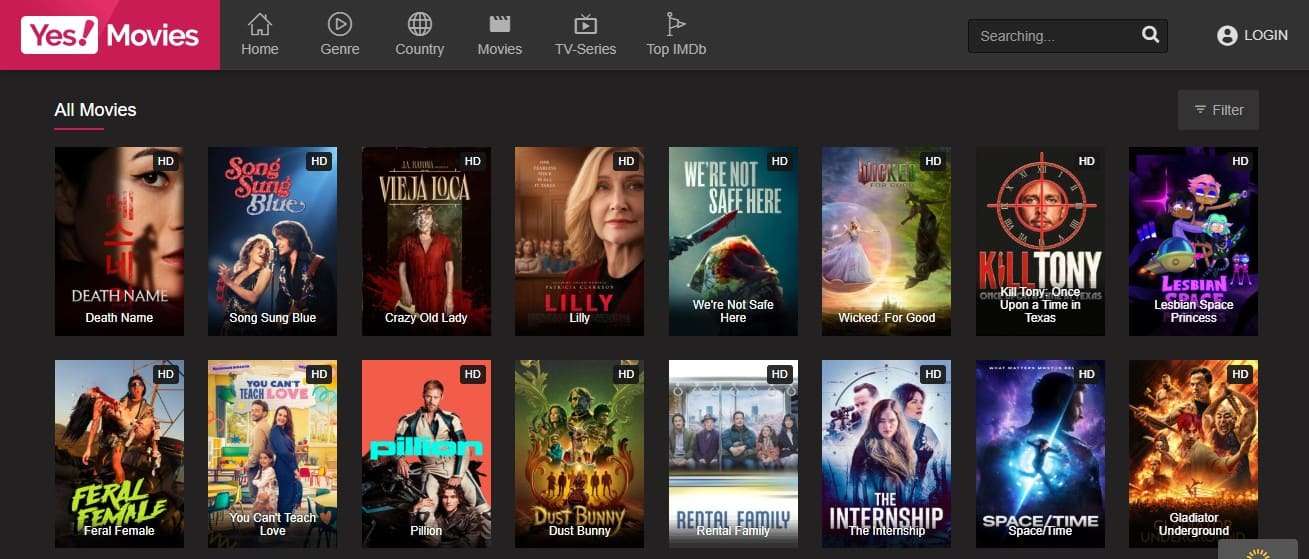Click the HD badge on Lesbian Space Princess

[x=1240, y=161]
